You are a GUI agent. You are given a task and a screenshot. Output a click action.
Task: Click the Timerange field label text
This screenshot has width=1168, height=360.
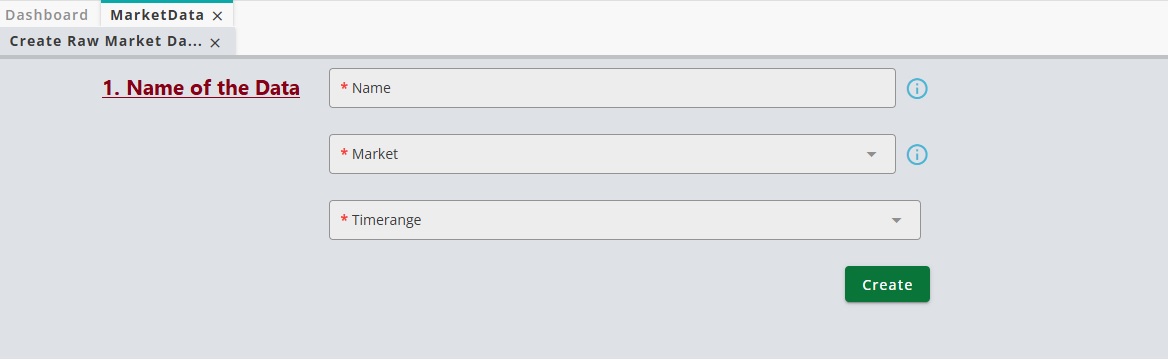(x=387, y=221)
